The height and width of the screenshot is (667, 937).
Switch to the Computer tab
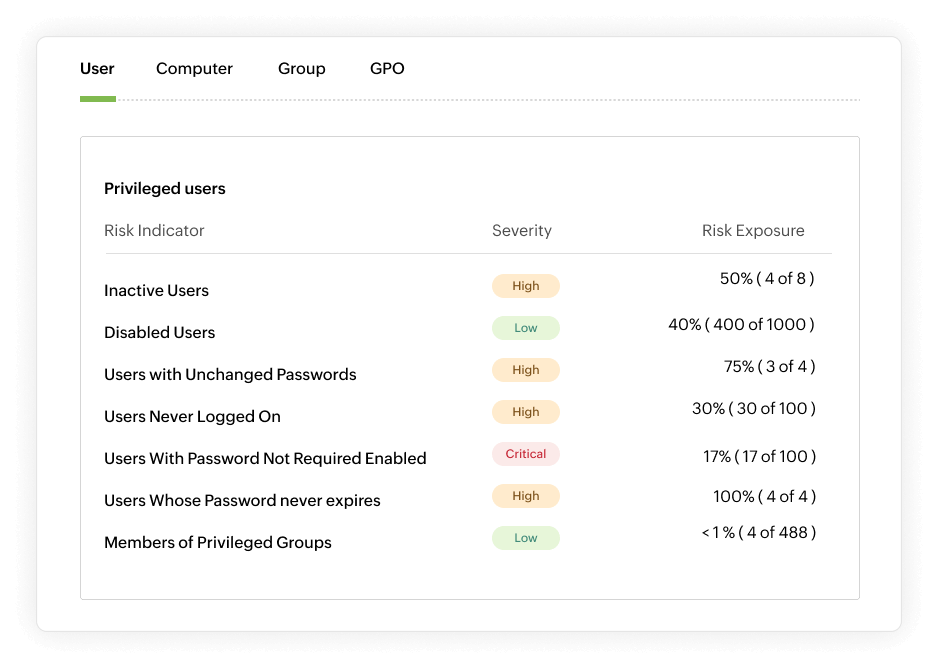tap(194, 68)
